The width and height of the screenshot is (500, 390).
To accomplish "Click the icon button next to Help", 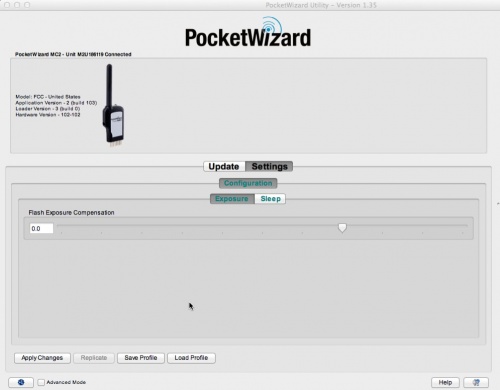I will coord(476,382).
